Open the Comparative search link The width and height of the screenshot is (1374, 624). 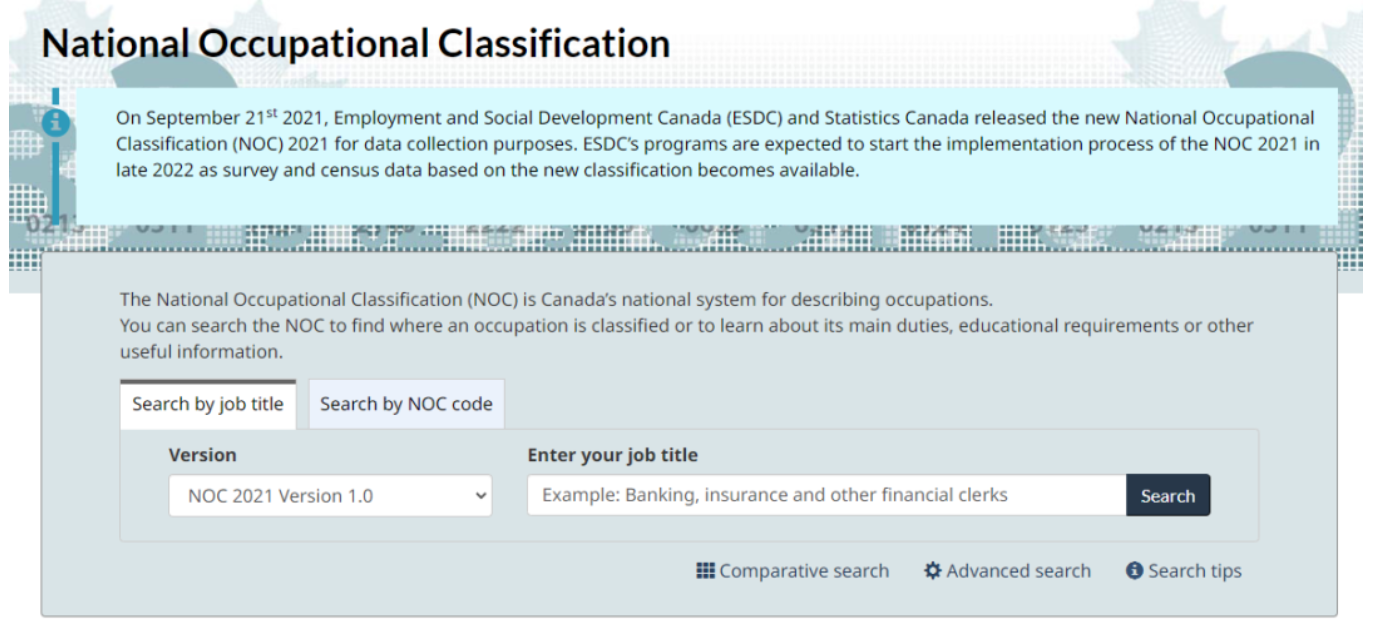803,571
